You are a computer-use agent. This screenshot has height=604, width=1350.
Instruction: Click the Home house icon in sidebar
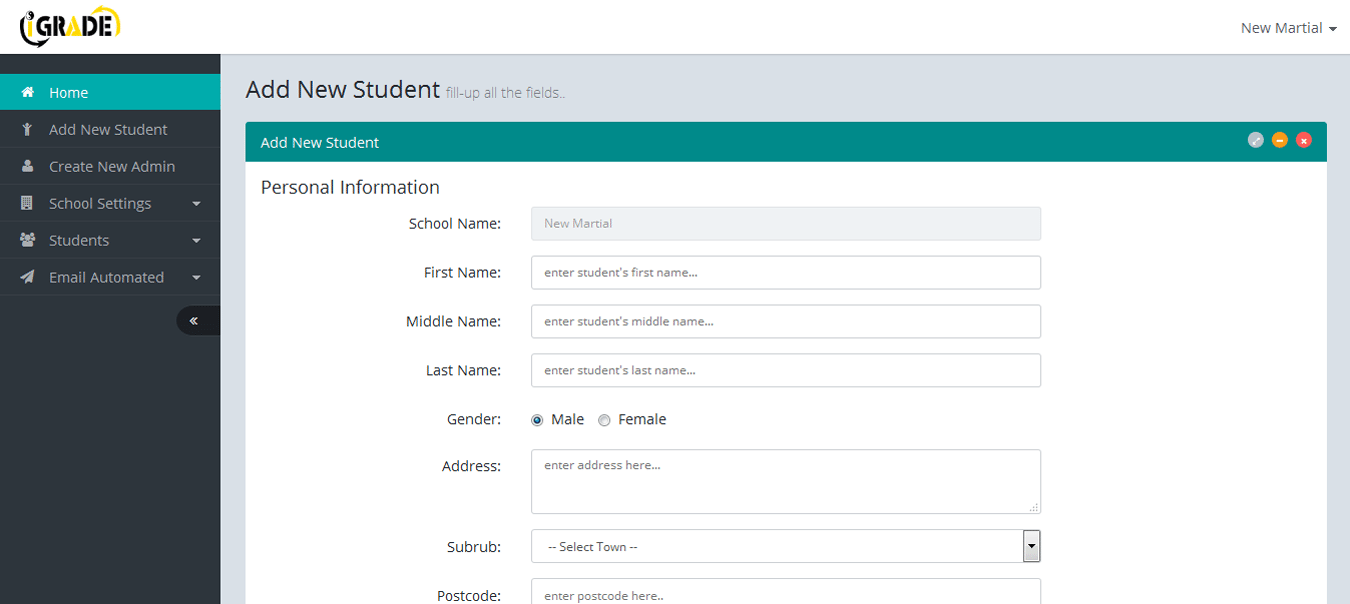click(28, 92)
